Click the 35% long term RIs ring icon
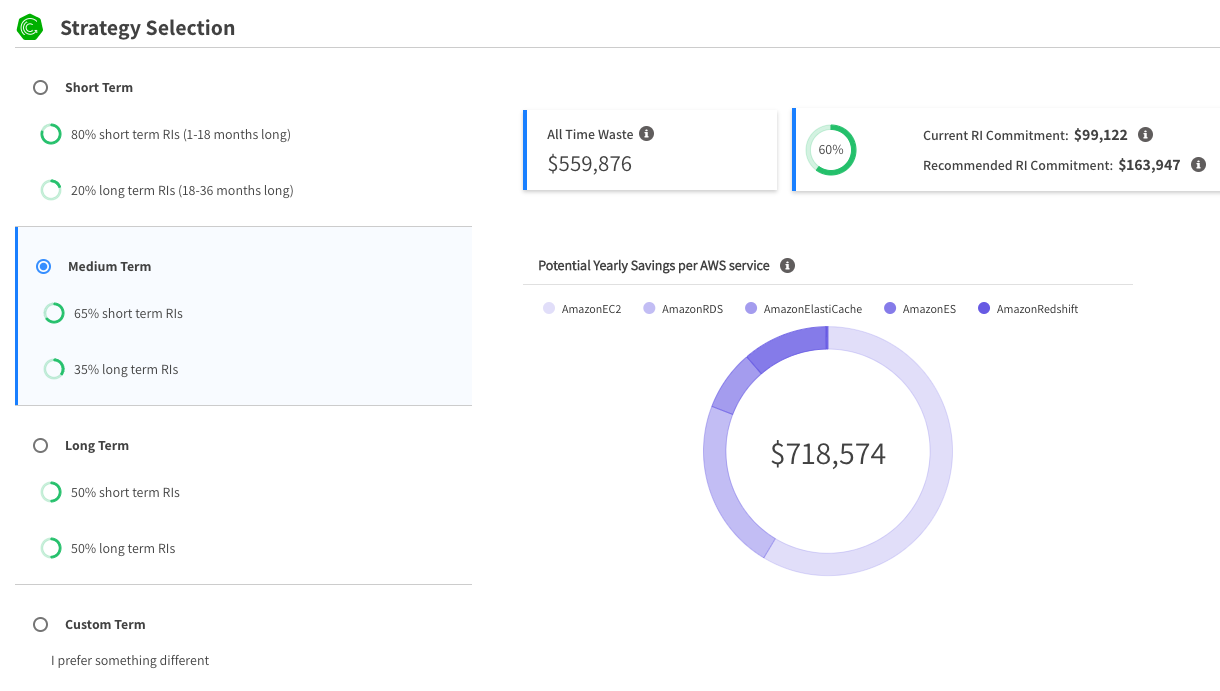The width and height of the screenshot is (1220, 691). coord(54,369)
